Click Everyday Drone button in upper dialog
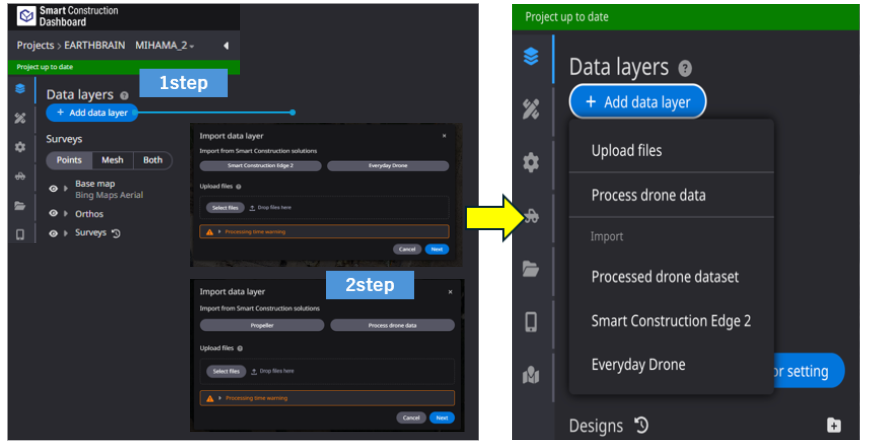The image size is (869, 442). click(388, 166)
